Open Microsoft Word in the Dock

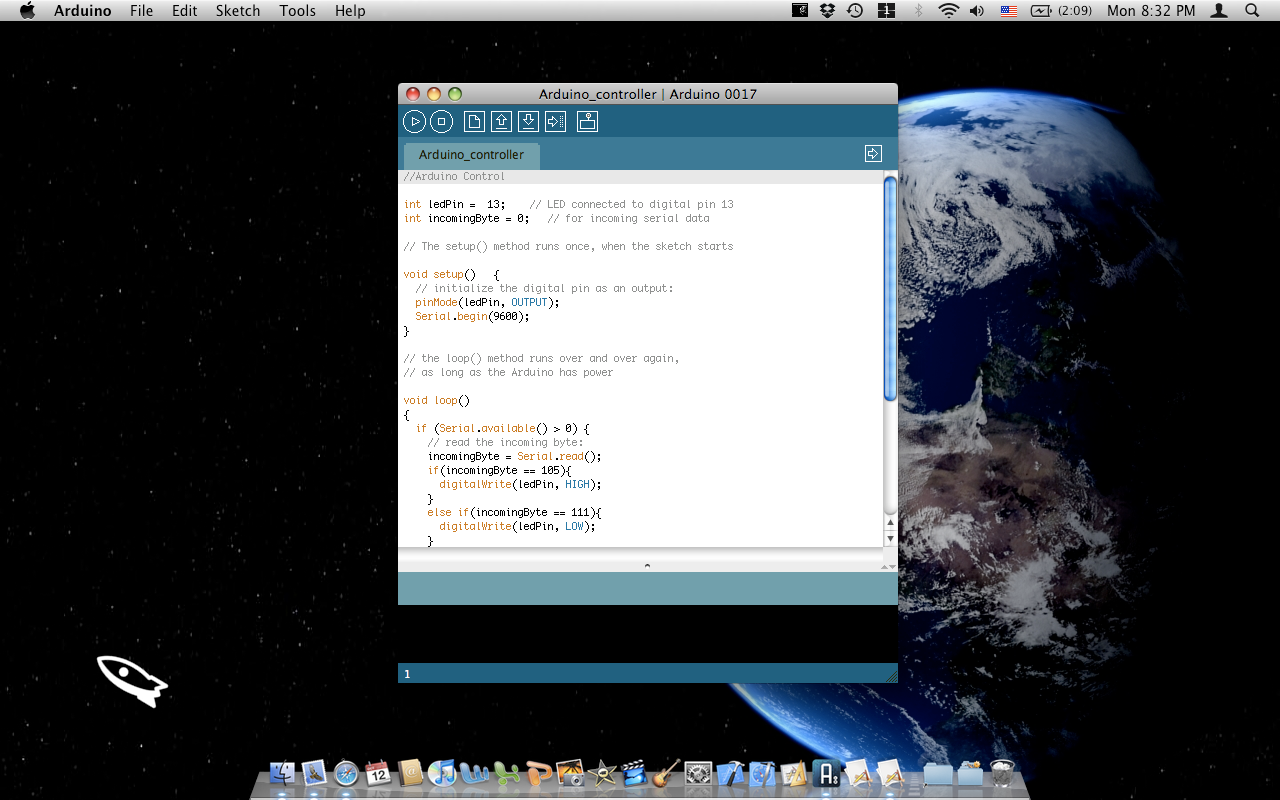[x=474, y=773]
